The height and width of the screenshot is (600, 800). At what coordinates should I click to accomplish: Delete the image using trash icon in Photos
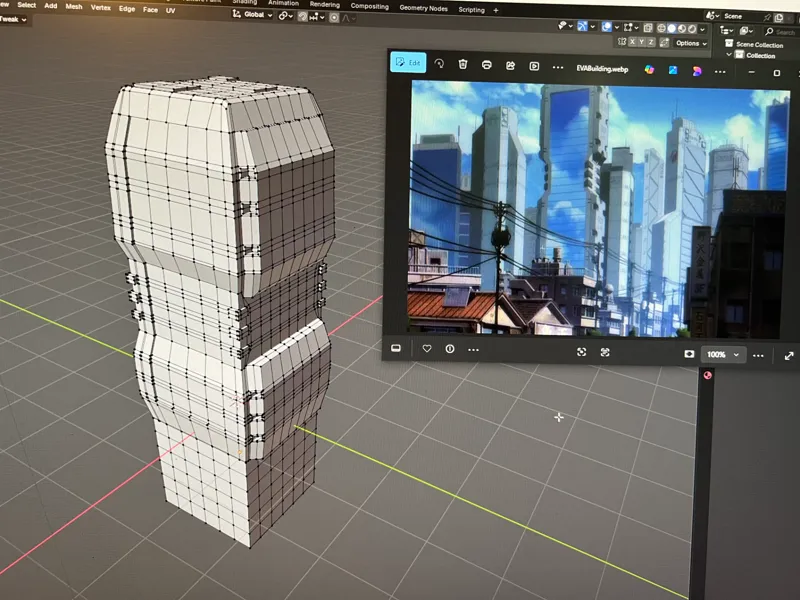click(x=463, y=64)
